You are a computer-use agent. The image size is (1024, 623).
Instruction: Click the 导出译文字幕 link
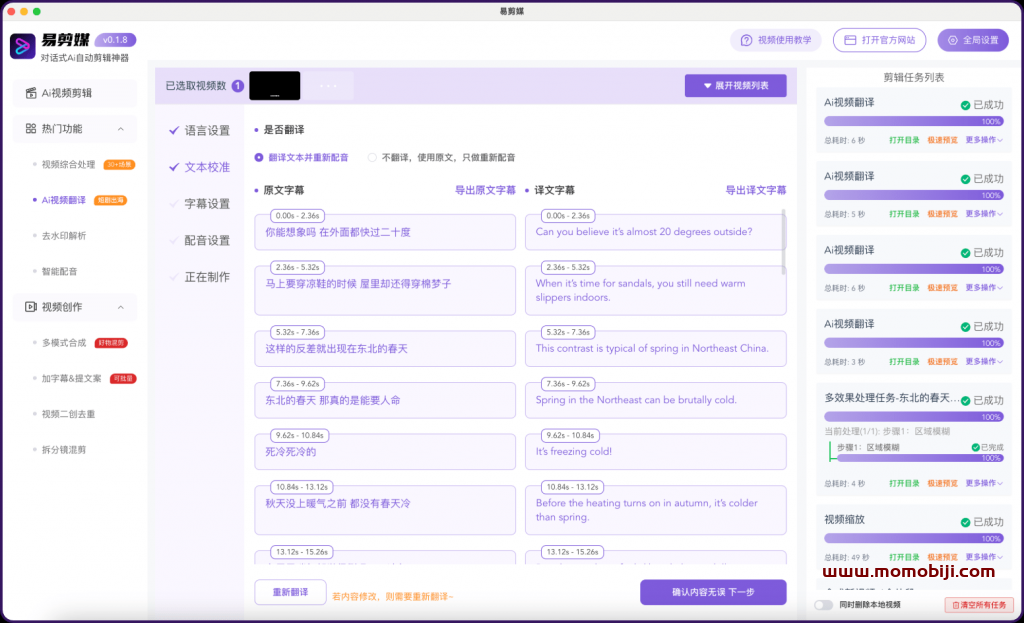pyautogui.click(x=755, y=190)
